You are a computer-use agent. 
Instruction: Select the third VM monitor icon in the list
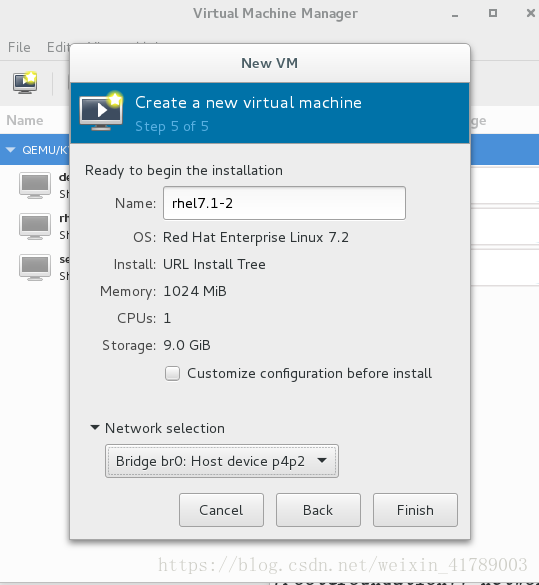point(35,268)
